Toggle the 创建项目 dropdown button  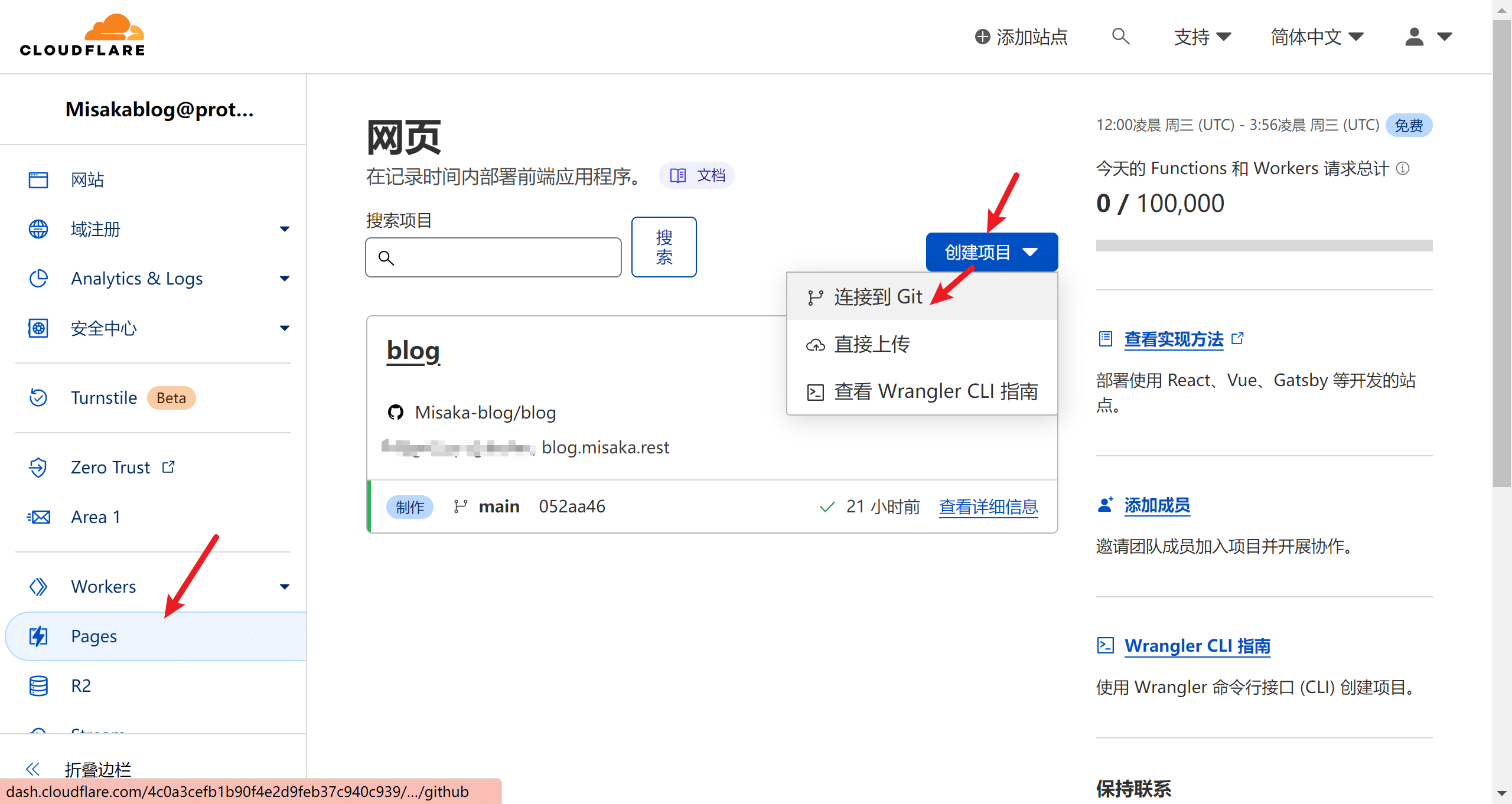(x=992, y=252)
